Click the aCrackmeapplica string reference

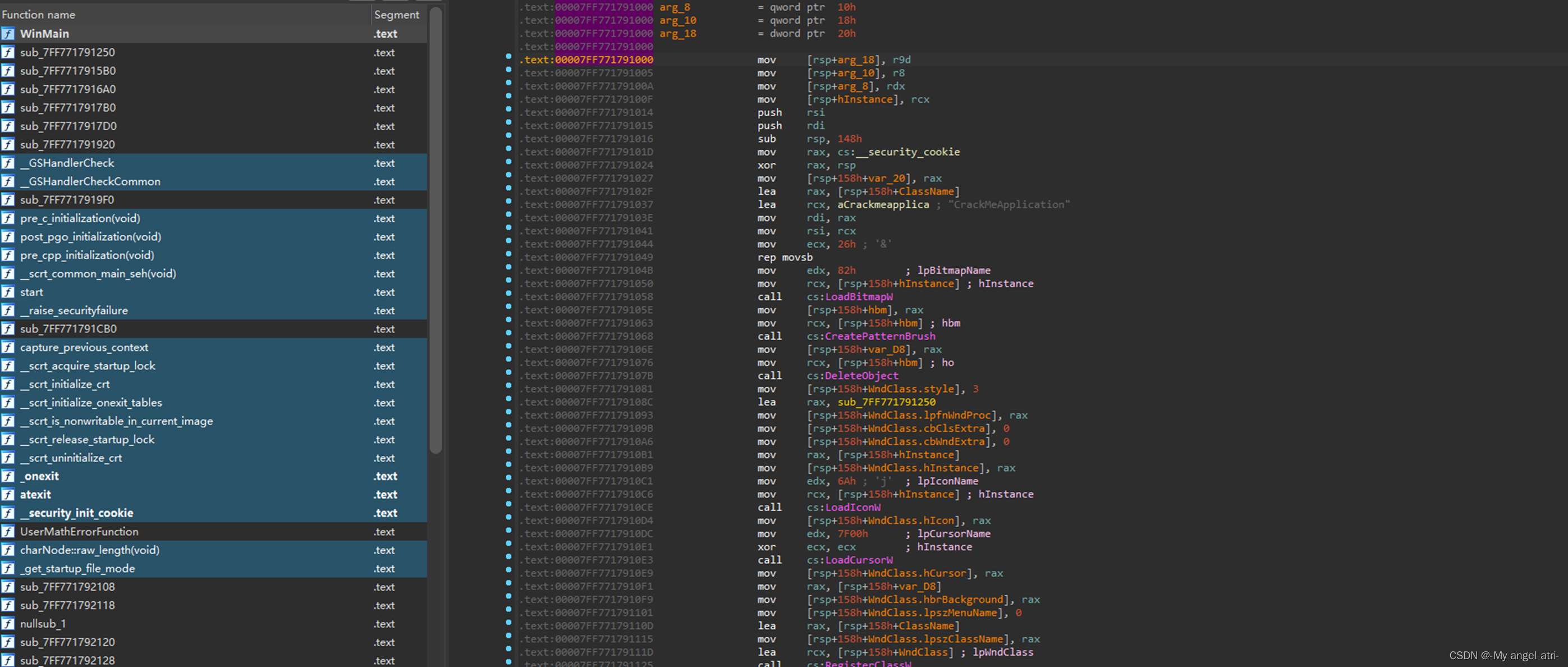(x=883, y=205)
